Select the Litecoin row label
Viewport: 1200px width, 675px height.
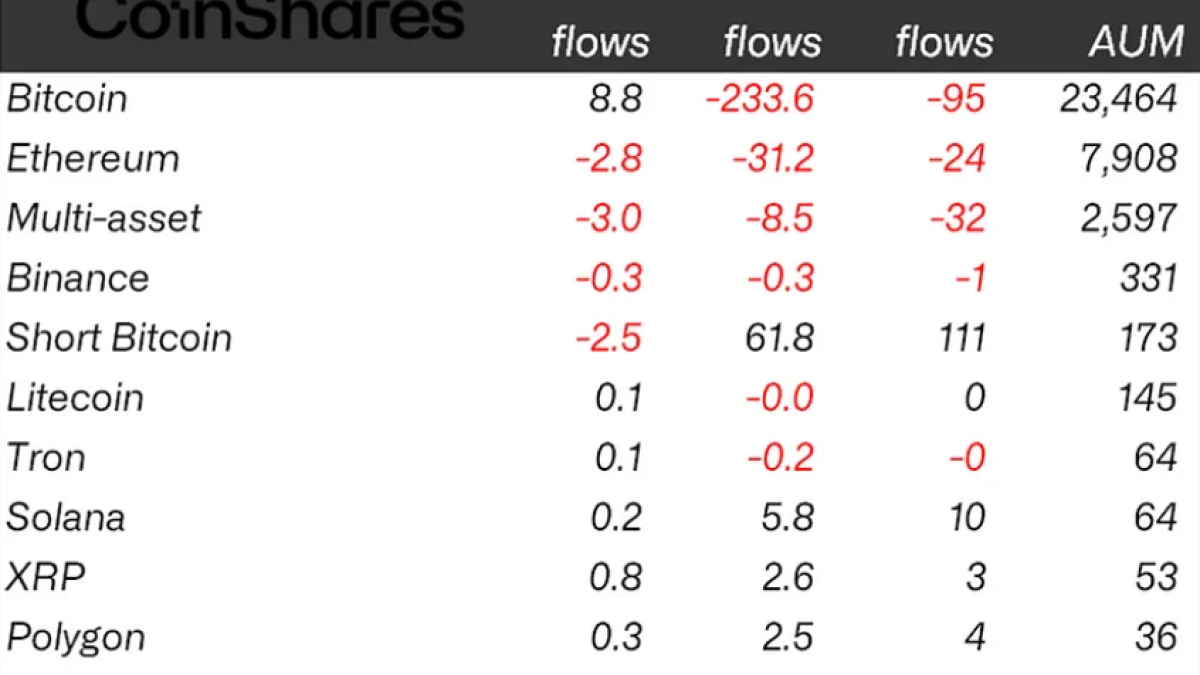[75, 398]
